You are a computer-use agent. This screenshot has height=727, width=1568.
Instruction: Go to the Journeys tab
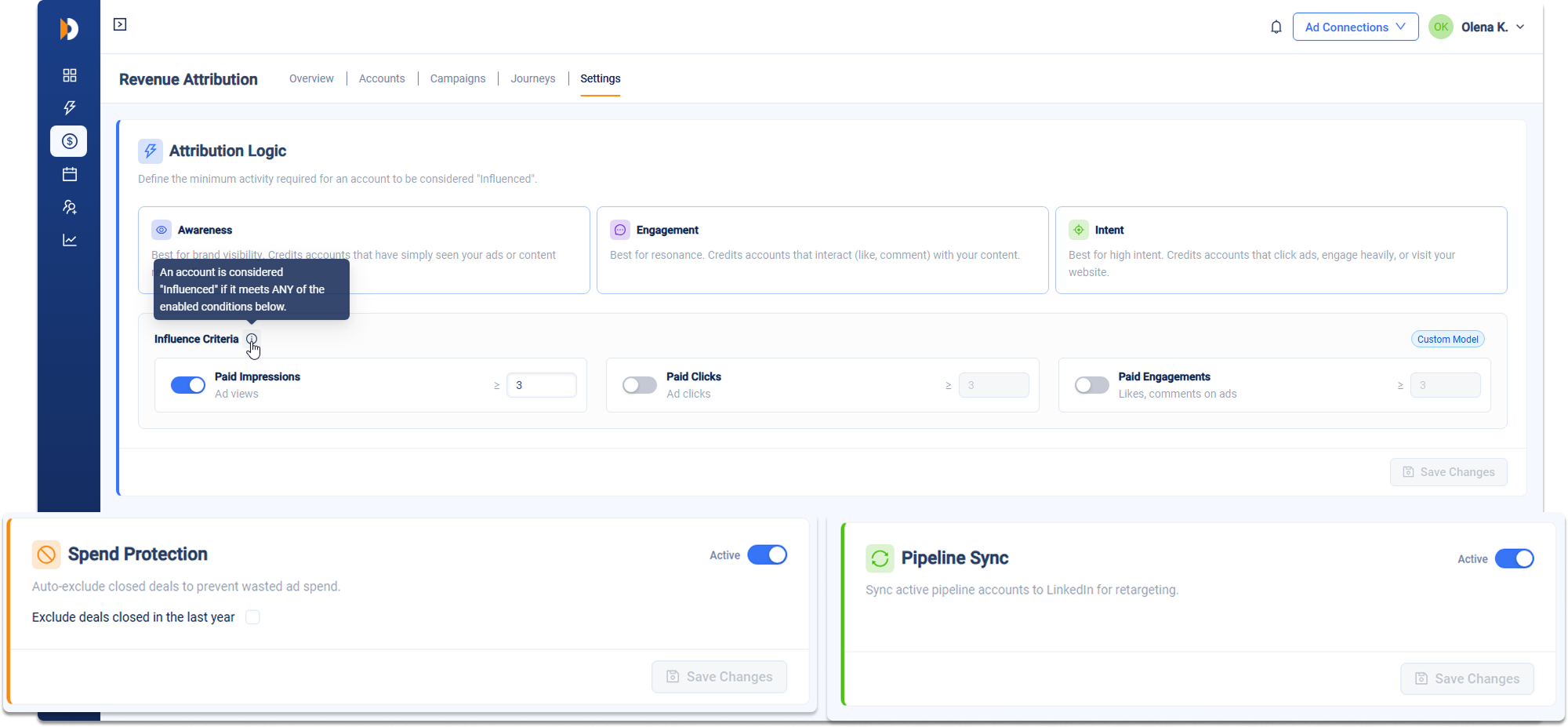point(533,78)
